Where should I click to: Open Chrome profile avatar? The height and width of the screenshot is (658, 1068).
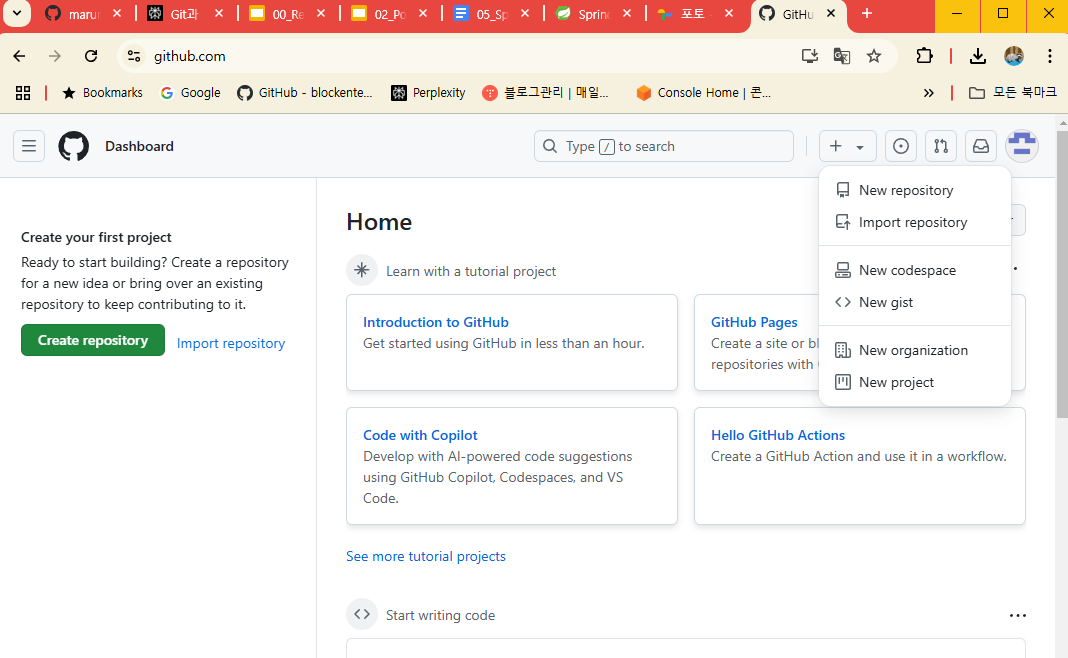click(1014, 56)
